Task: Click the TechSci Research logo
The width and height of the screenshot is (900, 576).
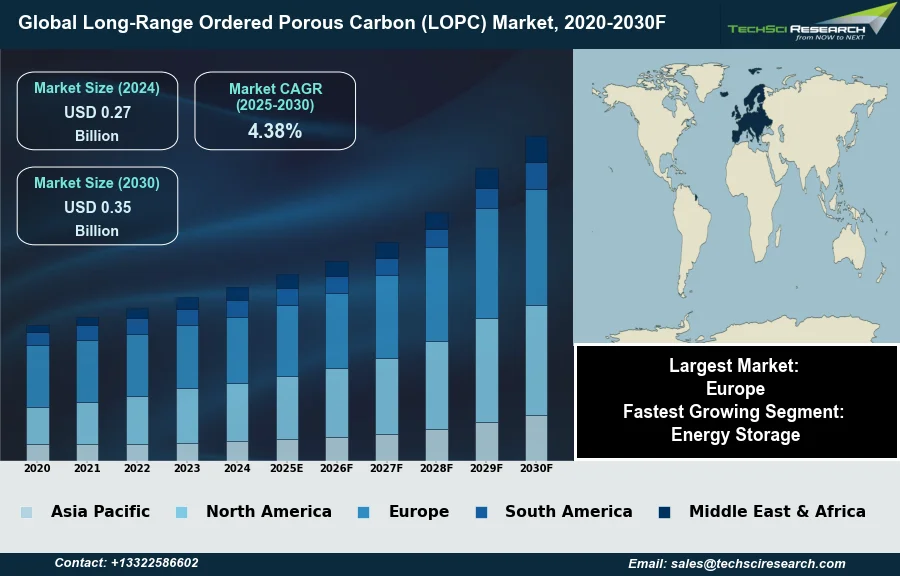Action: point(810,23)
